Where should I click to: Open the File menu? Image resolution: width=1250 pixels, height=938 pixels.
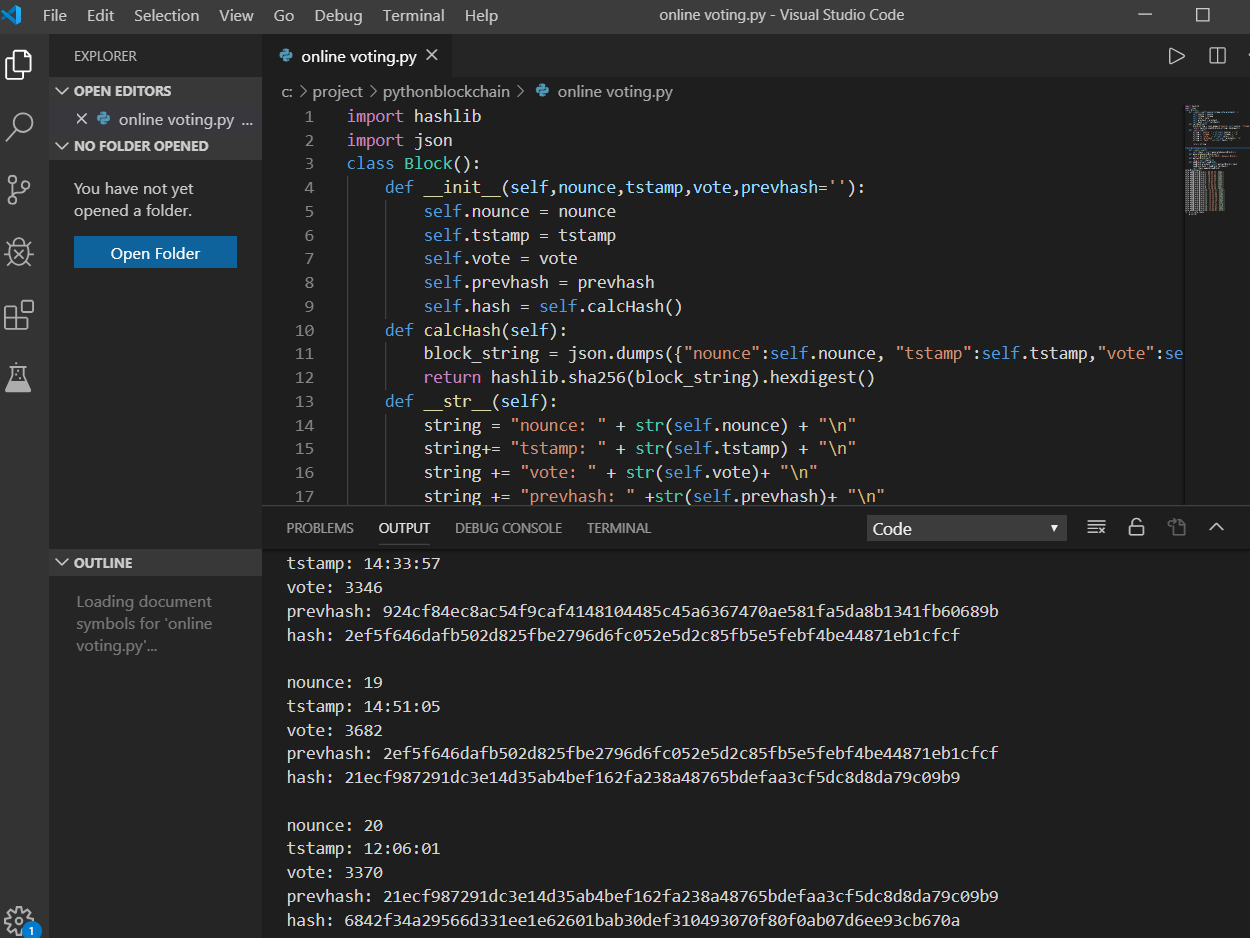point(55,15)
